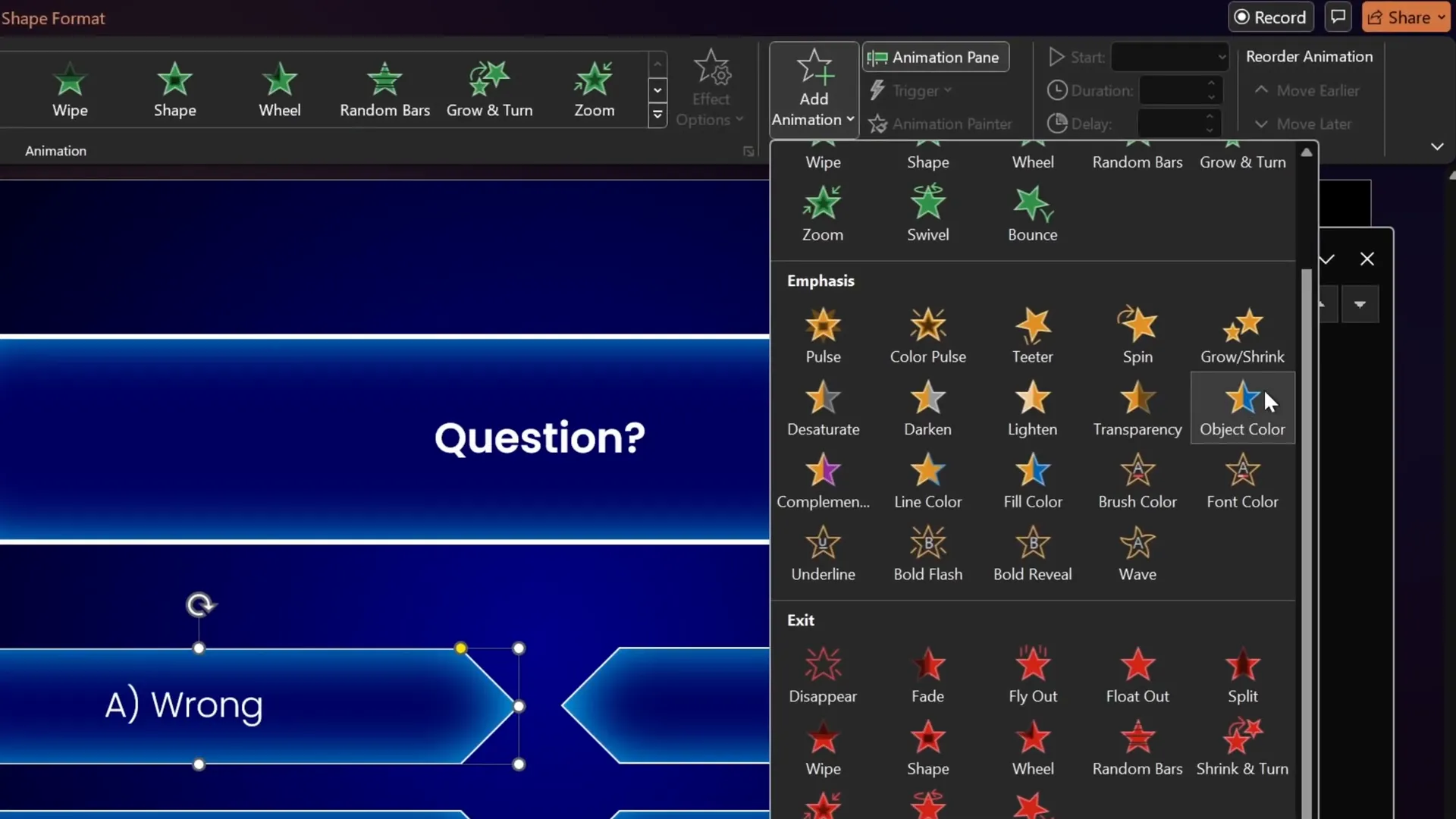Select the Lighten emphasis effect

[1032, 409]
